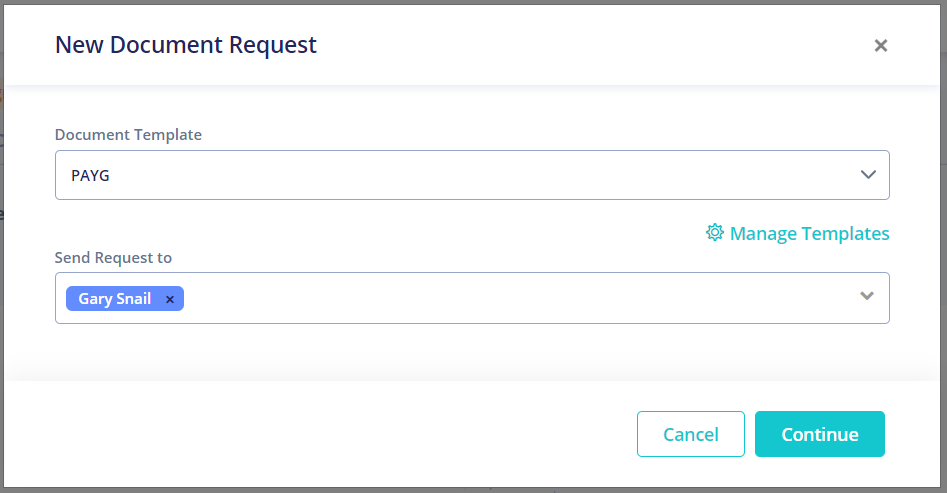Click the gear icon beside Manage Templates
The width and height of the screenshot is (947, 493).
[x=714, y=233]
